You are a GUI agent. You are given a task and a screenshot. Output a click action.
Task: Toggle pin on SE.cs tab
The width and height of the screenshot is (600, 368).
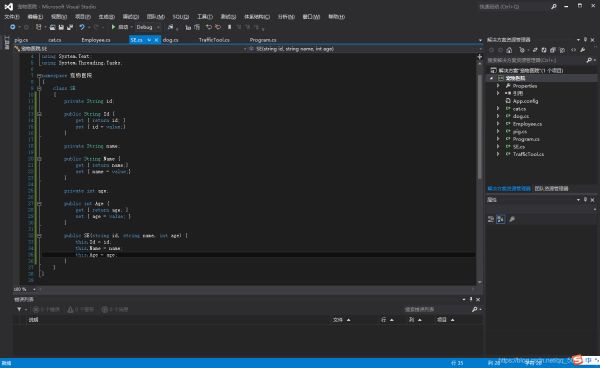pyautogui.click(x=149, y=40)
